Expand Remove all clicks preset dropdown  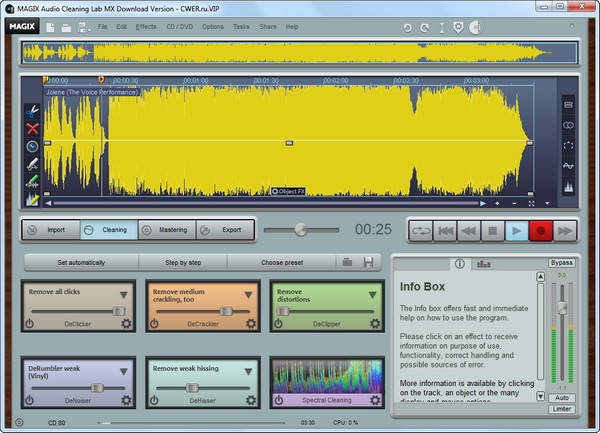[x=124, y=295]
